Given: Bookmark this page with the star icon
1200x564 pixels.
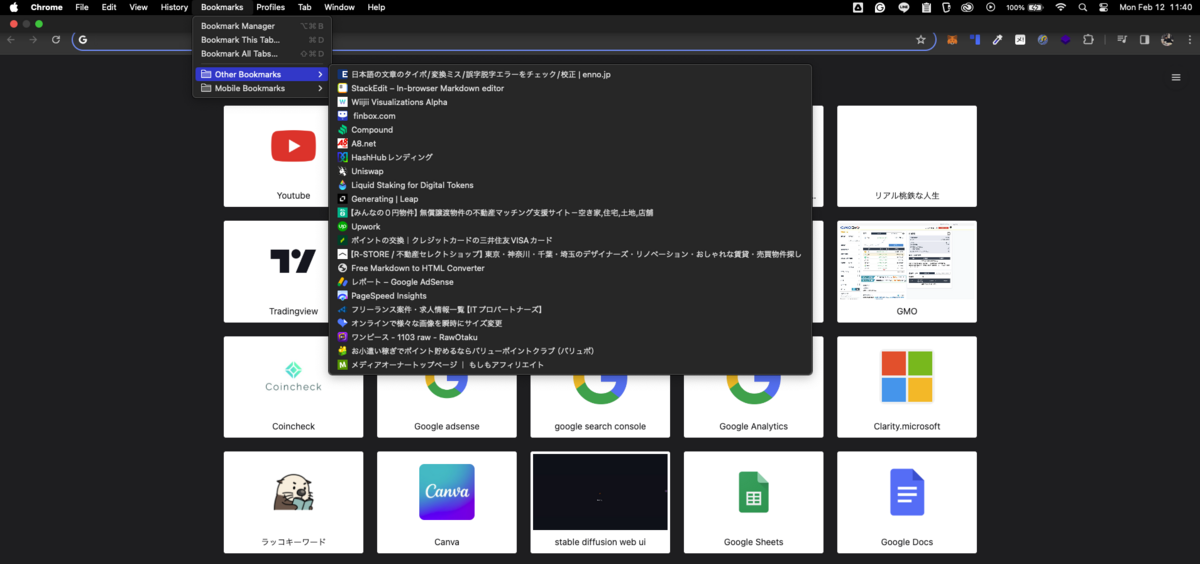Looking at the screenshot, I should point(920,40).
